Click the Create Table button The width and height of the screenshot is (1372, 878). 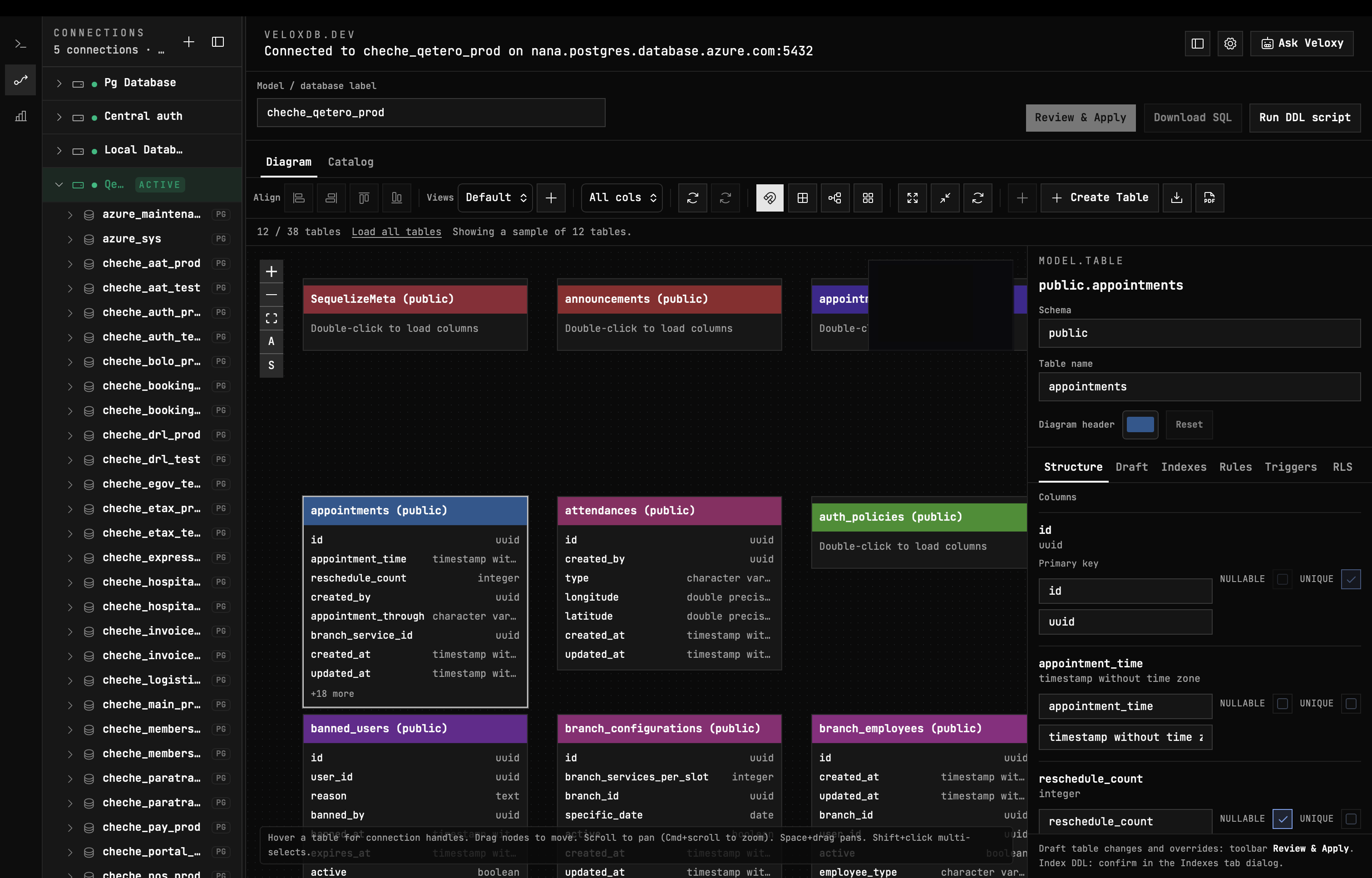coord(1100,198)
